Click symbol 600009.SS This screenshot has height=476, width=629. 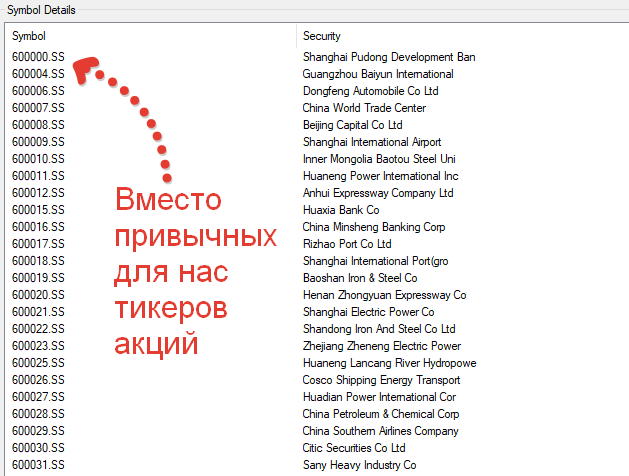click(38, 142)
